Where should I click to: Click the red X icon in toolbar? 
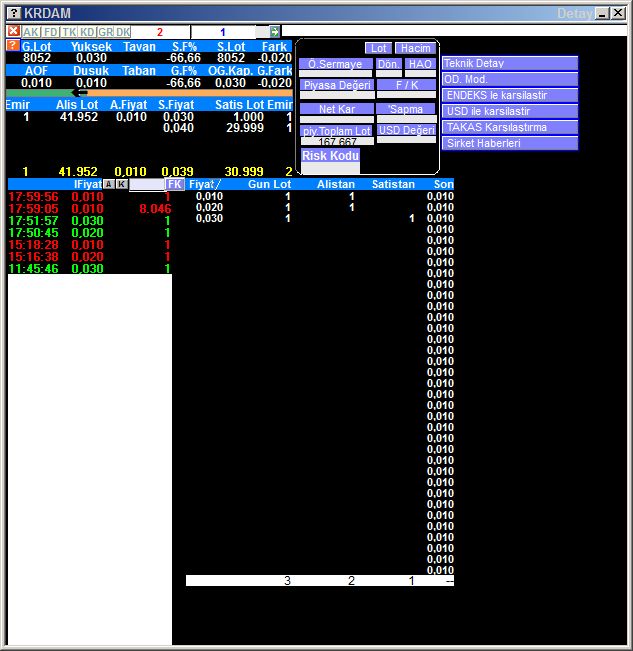13,32
